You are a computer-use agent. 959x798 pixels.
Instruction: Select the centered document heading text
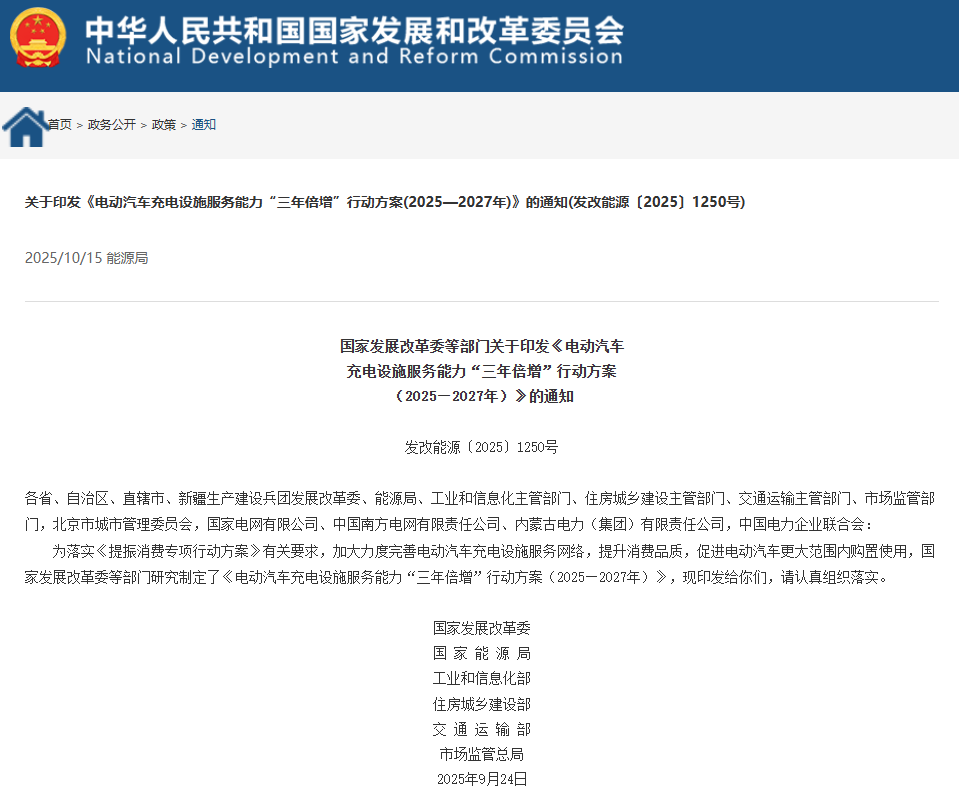pyautogui.click(x=481, y=371)
